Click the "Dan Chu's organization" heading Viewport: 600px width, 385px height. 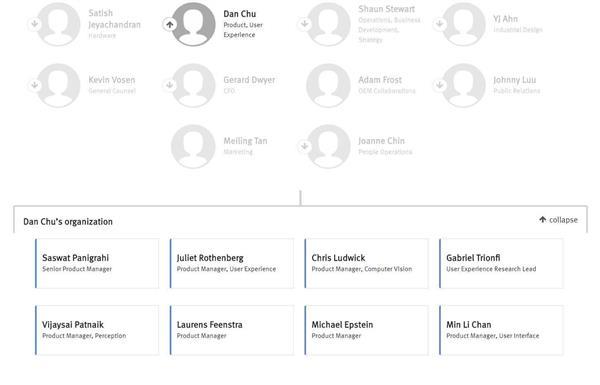[x=68, y=222]
